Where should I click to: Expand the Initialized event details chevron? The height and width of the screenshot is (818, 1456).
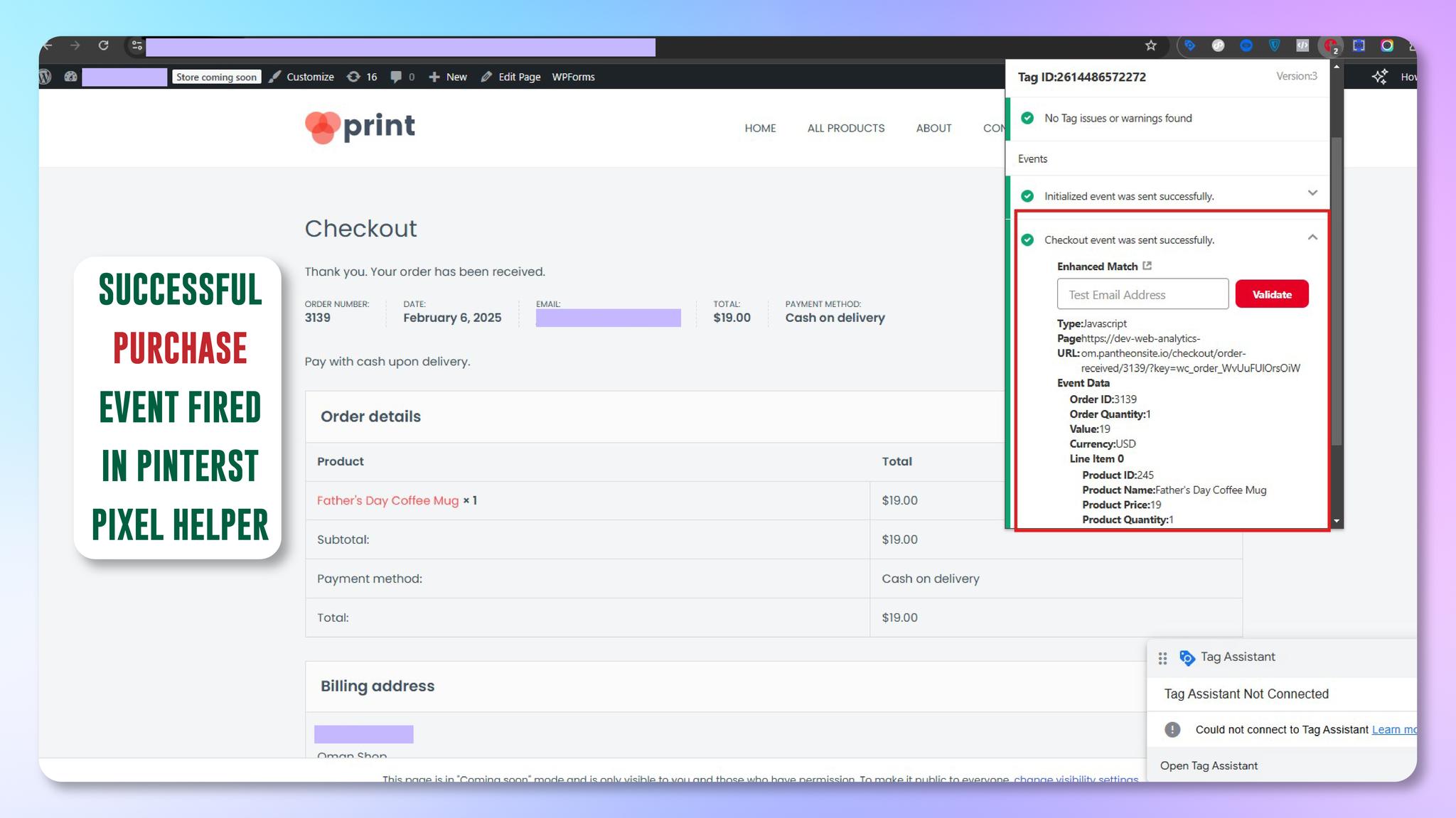(1312, 193)
